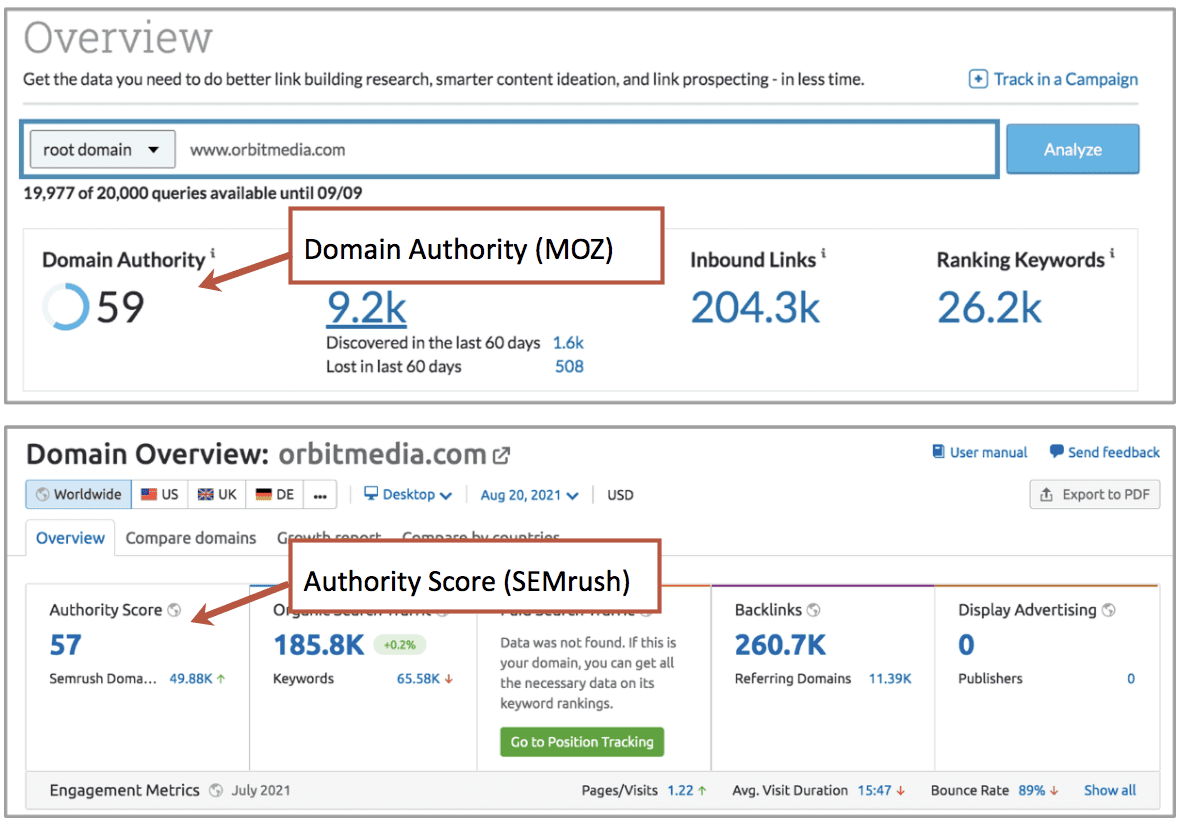The image size is (1179, 821).
Task: Click the 204.3k Inbound Links value
Action: pos(755,307)
